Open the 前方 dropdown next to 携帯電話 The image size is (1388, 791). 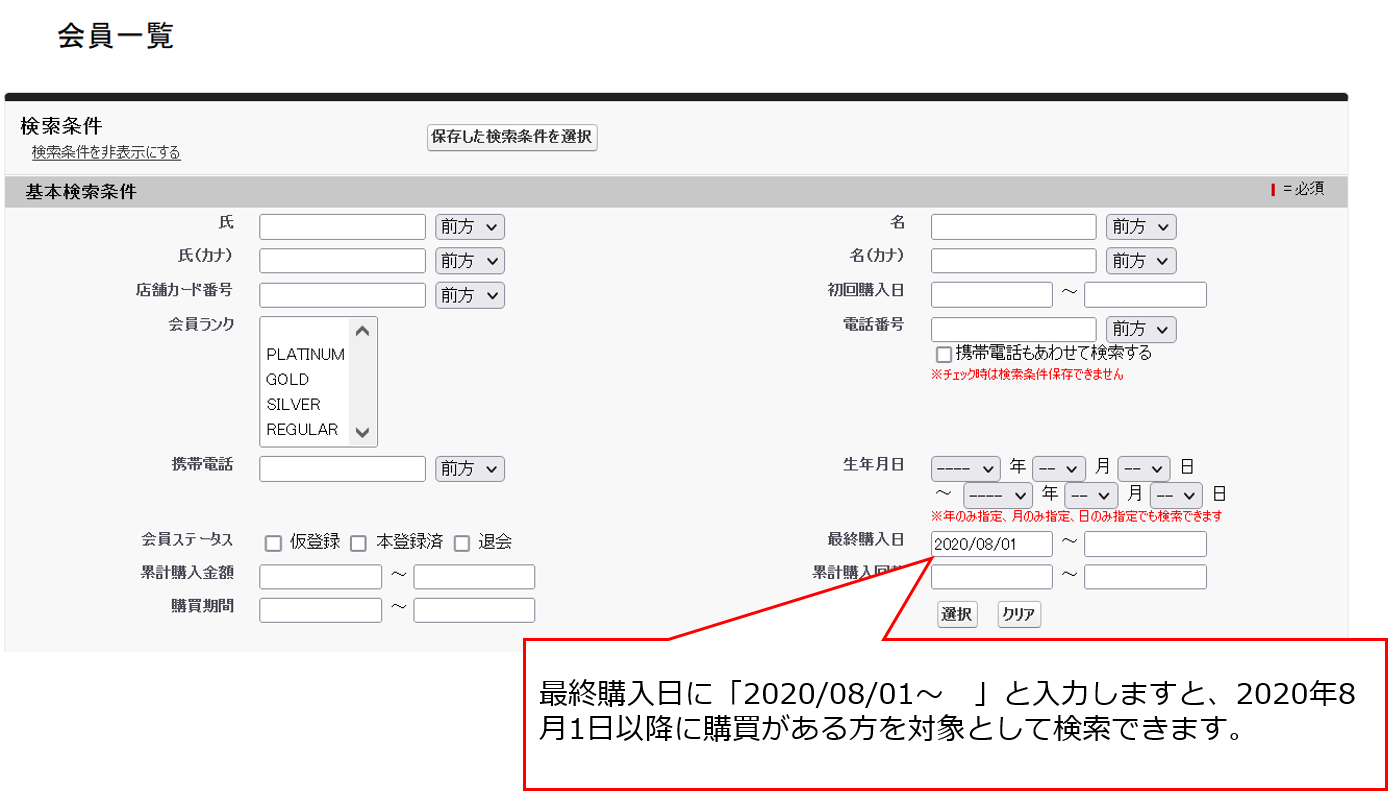[470, 468]
